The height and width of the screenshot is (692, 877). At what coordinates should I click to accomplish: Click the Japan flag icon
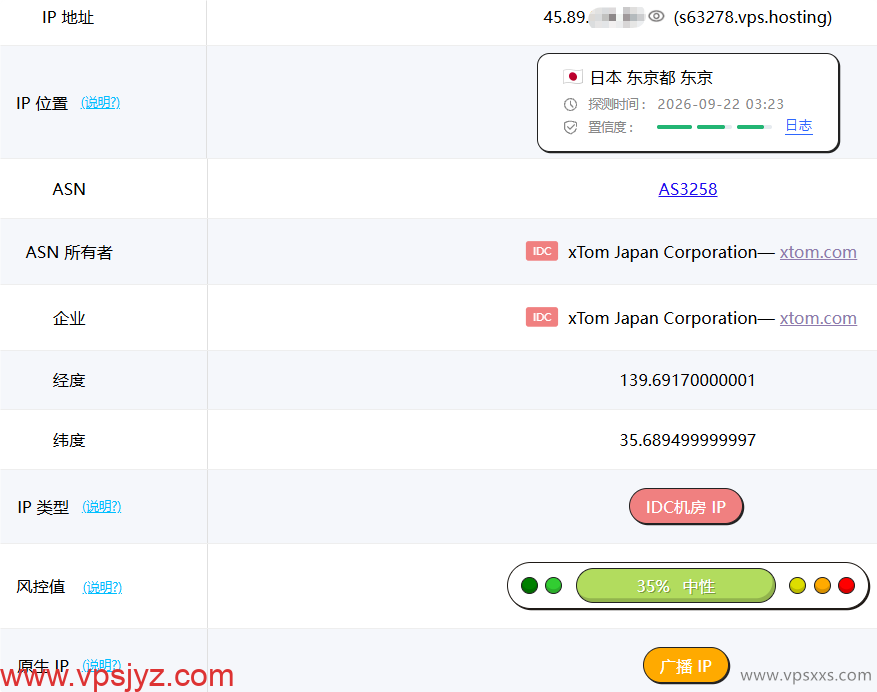coord(573,77)
